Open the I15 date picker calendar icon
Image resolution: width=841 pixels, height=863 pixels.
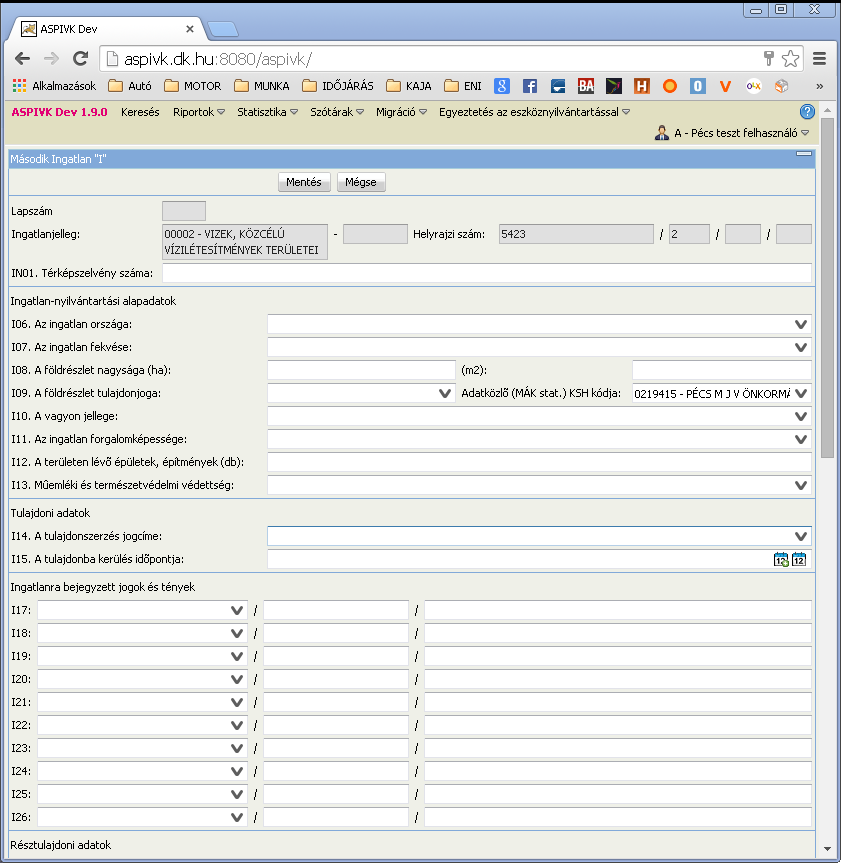click(x=799, y=559)
